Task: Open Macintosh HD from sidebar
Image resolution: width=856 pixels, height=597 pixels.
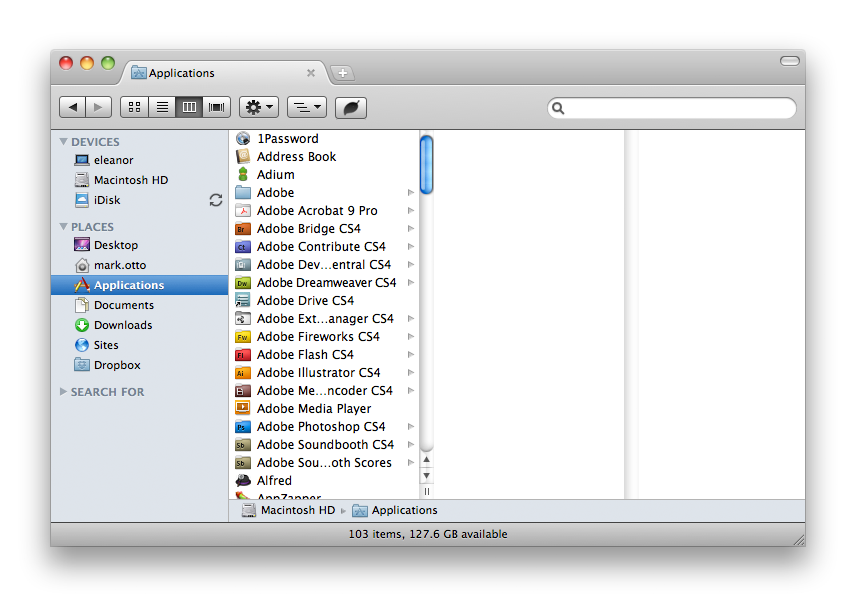Action: [140, 180]
